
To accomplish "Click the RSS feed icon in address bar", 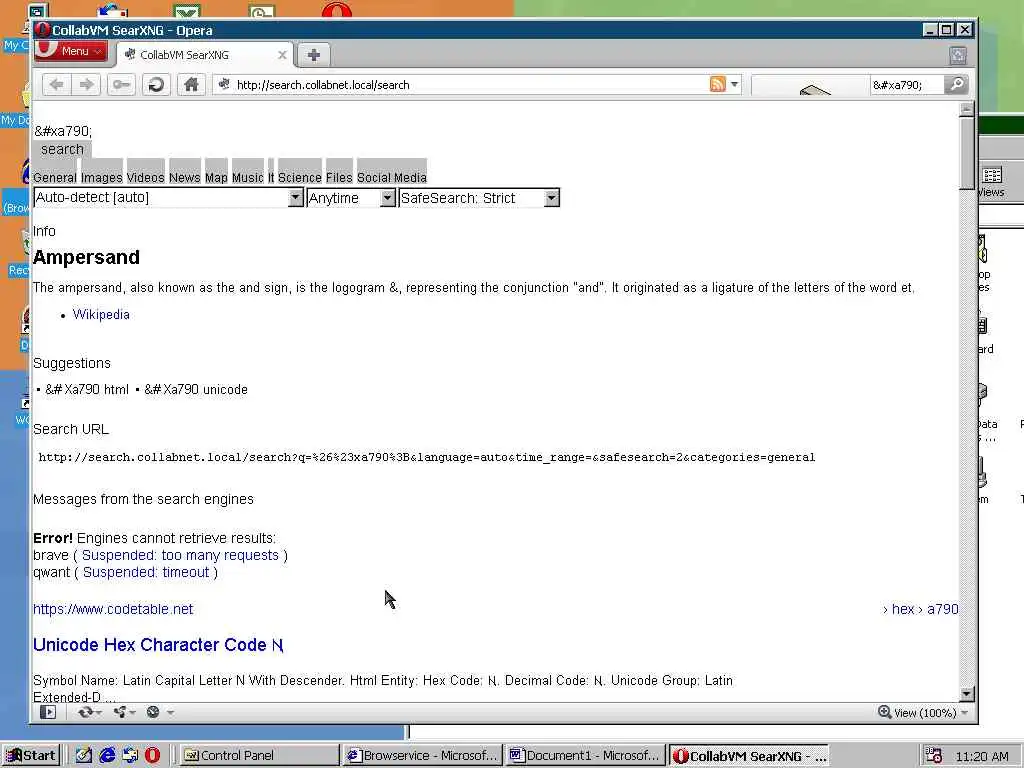I will point(717,84).
